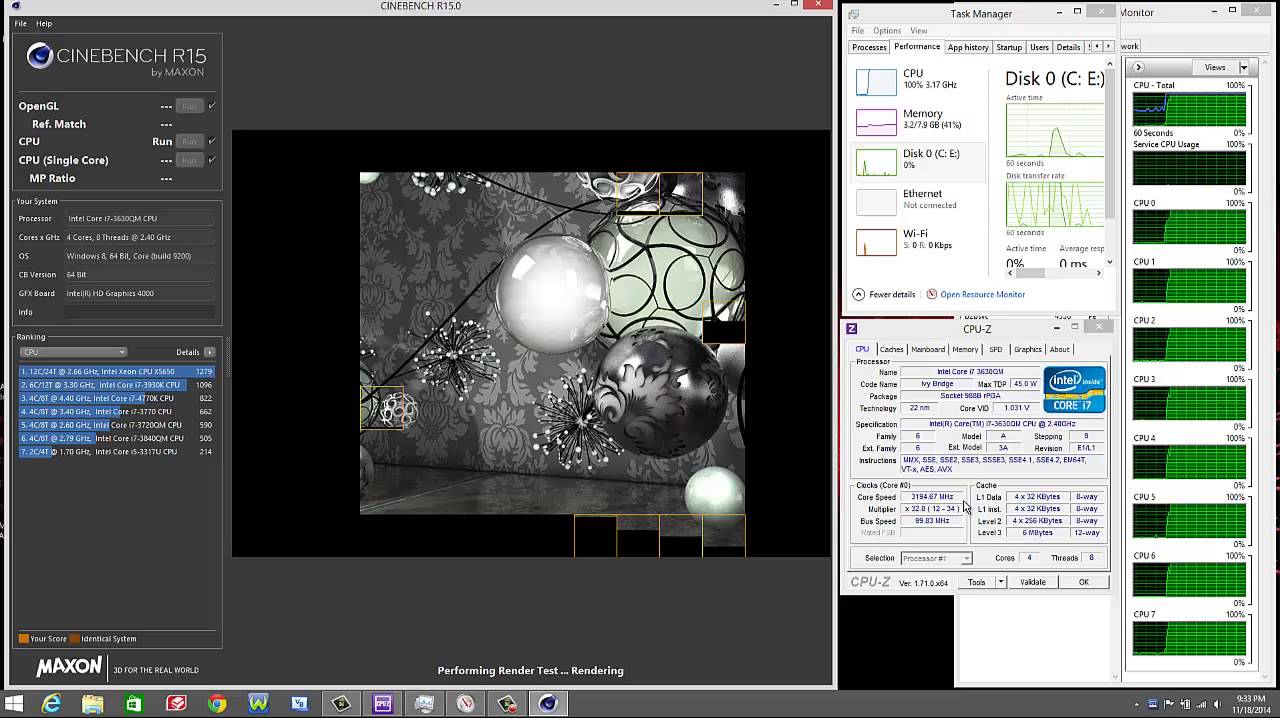Viewport: 1280px width, 718px height.
Task: Open the Start menu Windows logo
Action: (x=13, y=704)
